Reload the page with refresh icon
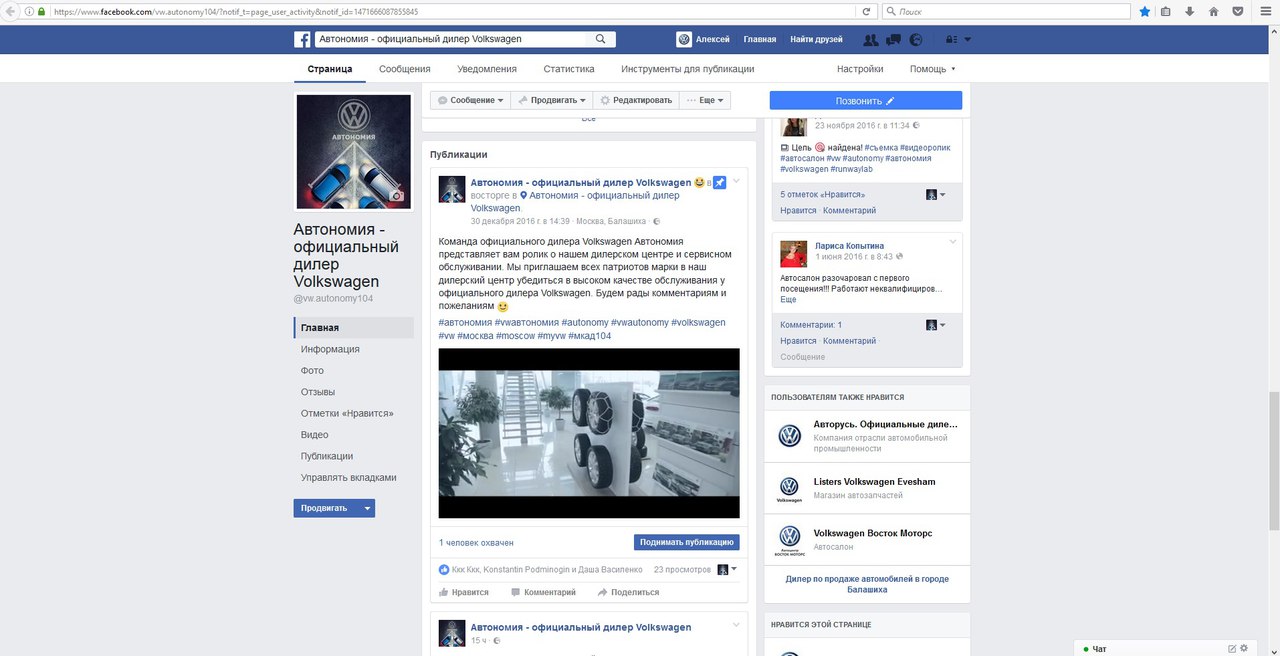 click(866, 11)
